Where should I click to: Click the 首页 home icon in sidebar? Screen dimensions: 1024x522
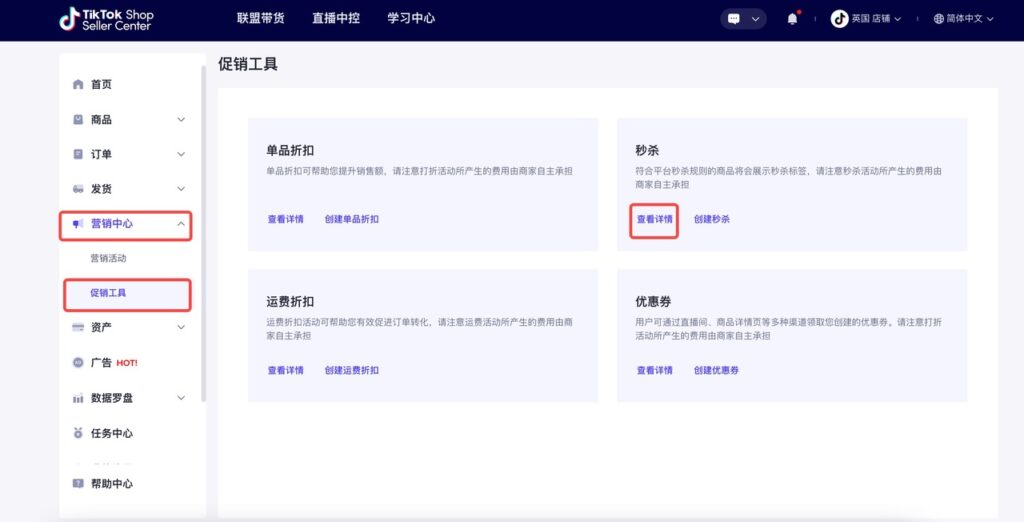point(78,84)
